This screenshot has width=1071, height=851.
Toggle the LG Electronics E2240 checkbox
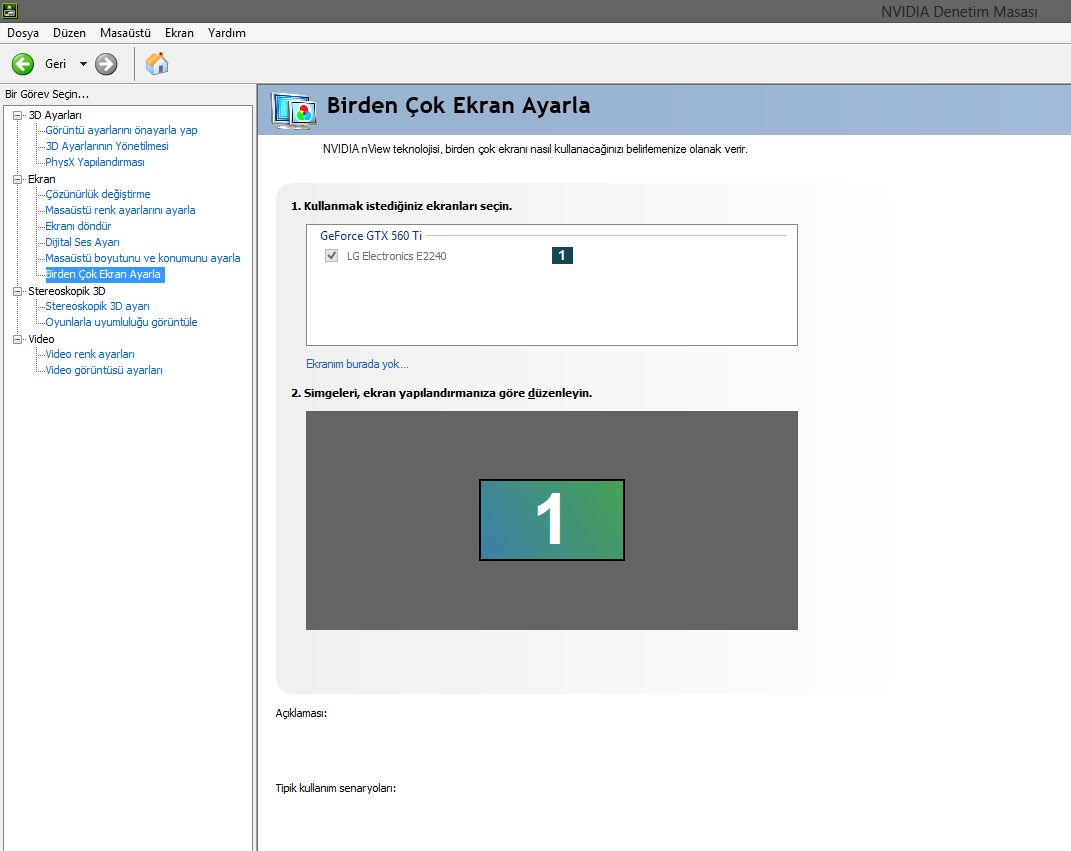point(331,255)
